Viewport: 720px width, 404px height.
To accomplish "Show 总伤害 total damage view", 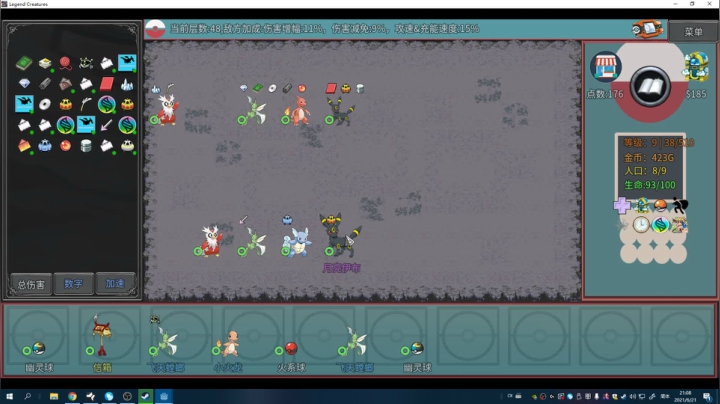I will coord(31,284).
